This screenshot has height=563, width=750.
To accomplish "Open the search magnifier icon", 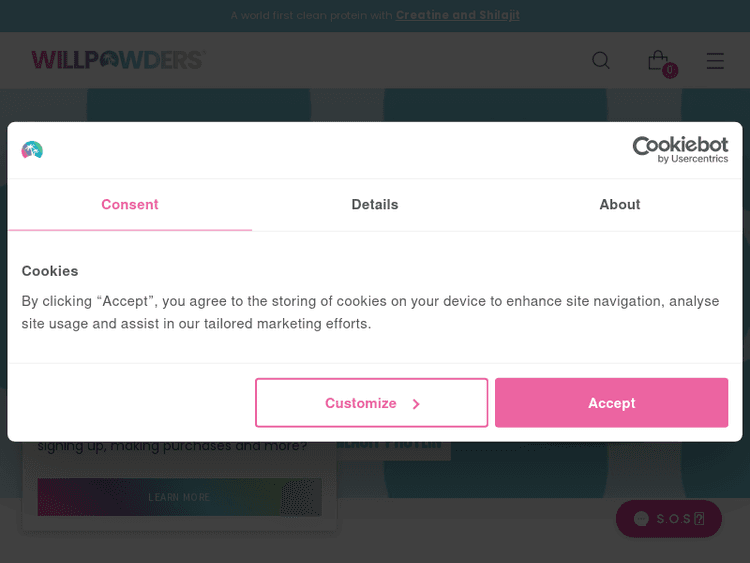I will point(600,60).
